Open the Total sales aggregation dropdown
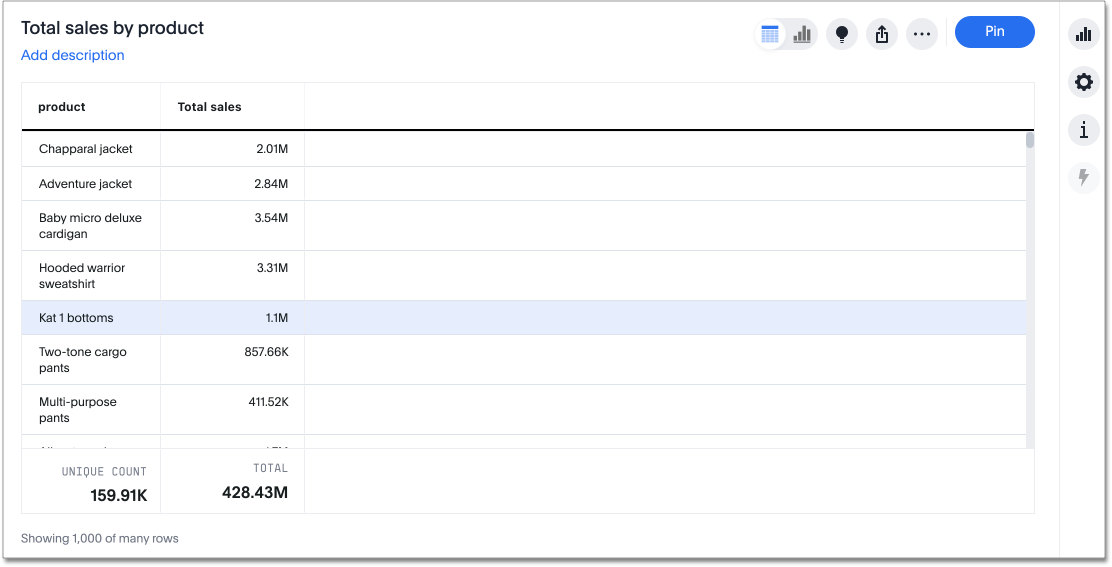1112x567 pixels. [x=270, y=468]
